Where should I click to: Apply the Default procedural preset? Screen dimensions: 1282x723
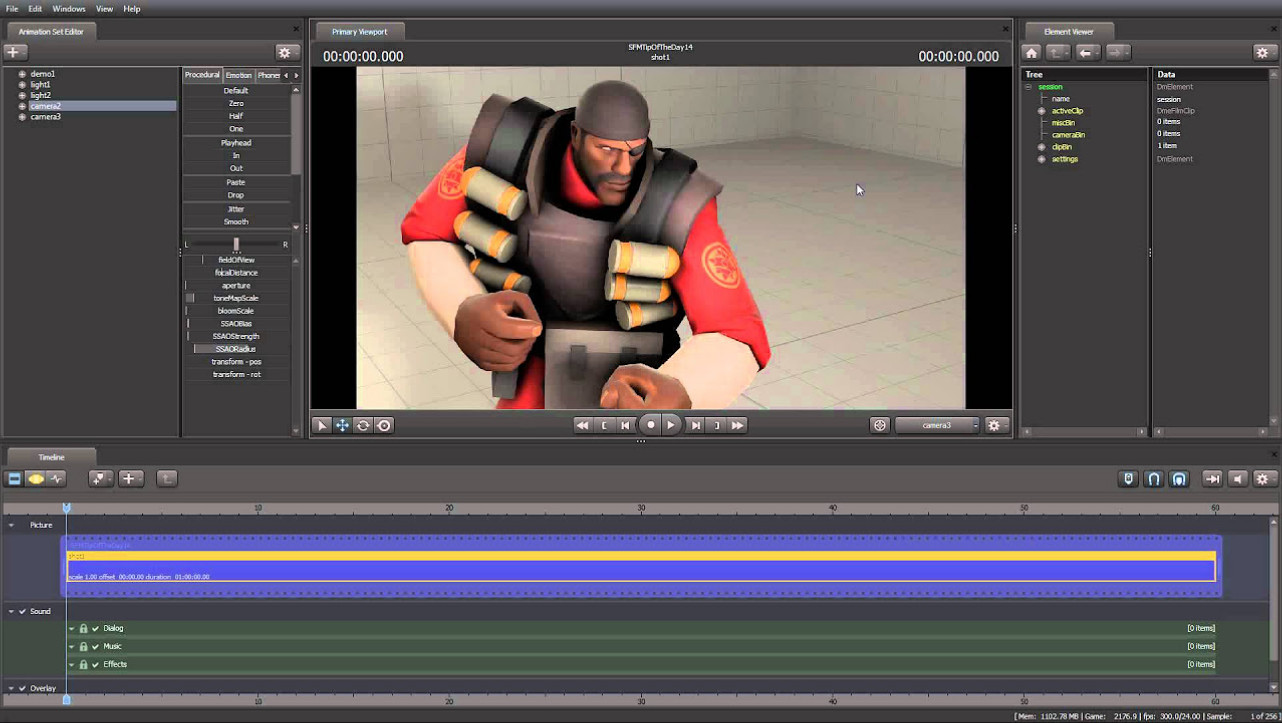coord(236,91)
